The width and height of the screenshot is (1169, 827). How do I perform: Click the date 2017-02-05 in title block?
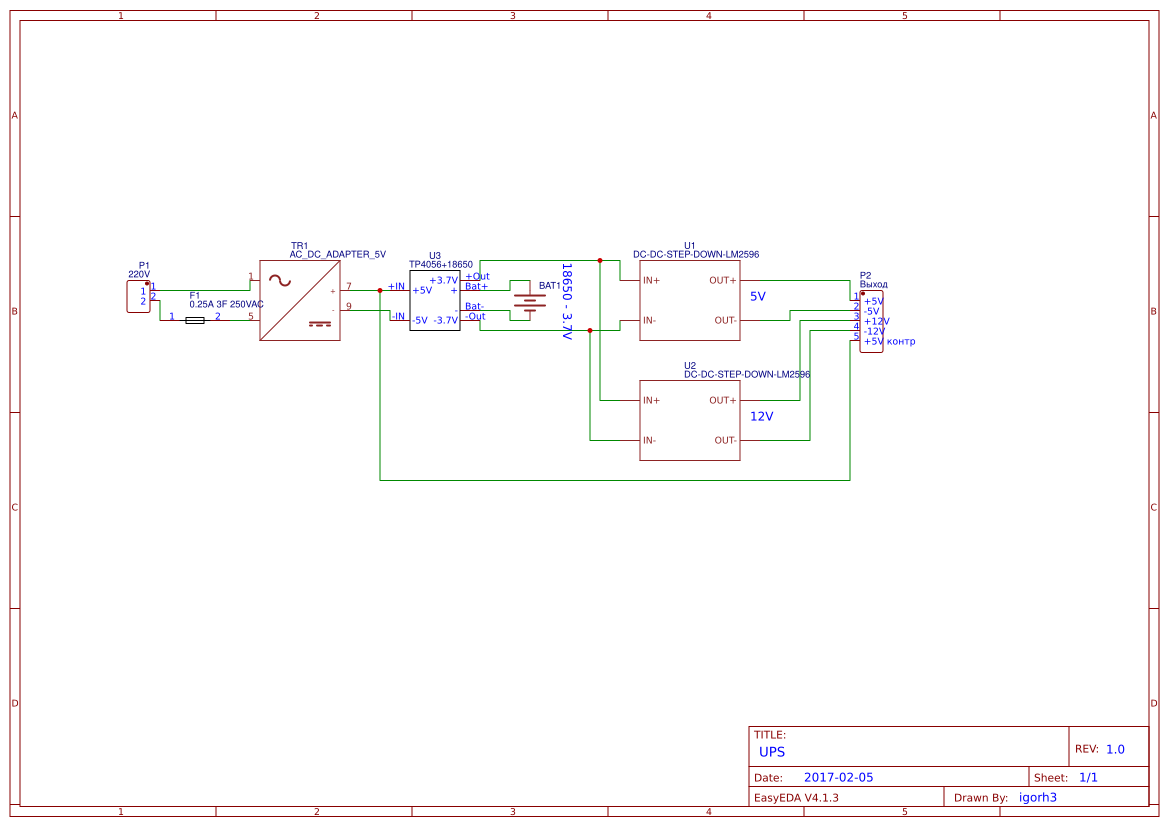(x=838, y=776)
